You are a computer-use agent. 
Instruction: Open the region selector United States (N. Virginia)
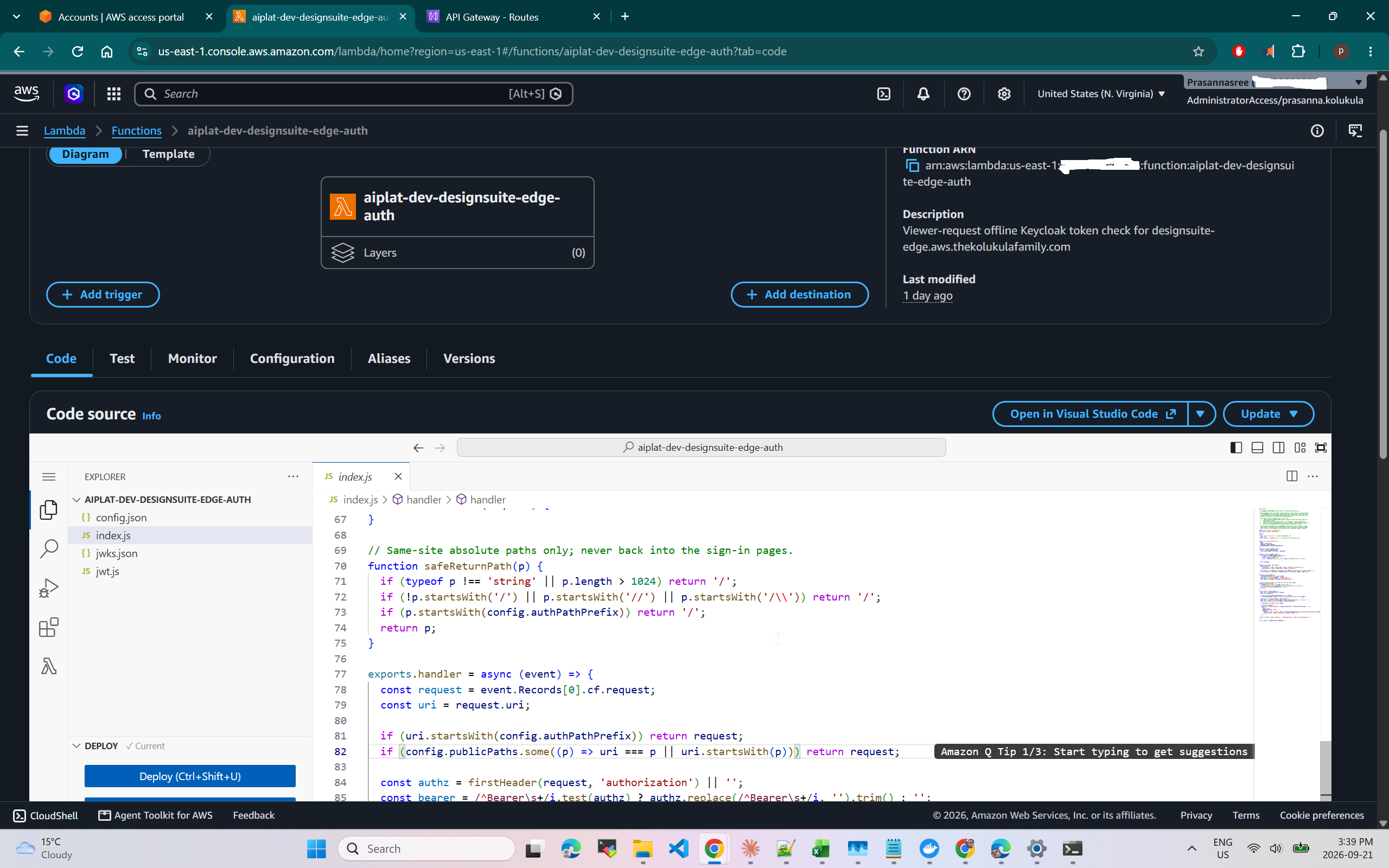click(x=1101, y=93)
